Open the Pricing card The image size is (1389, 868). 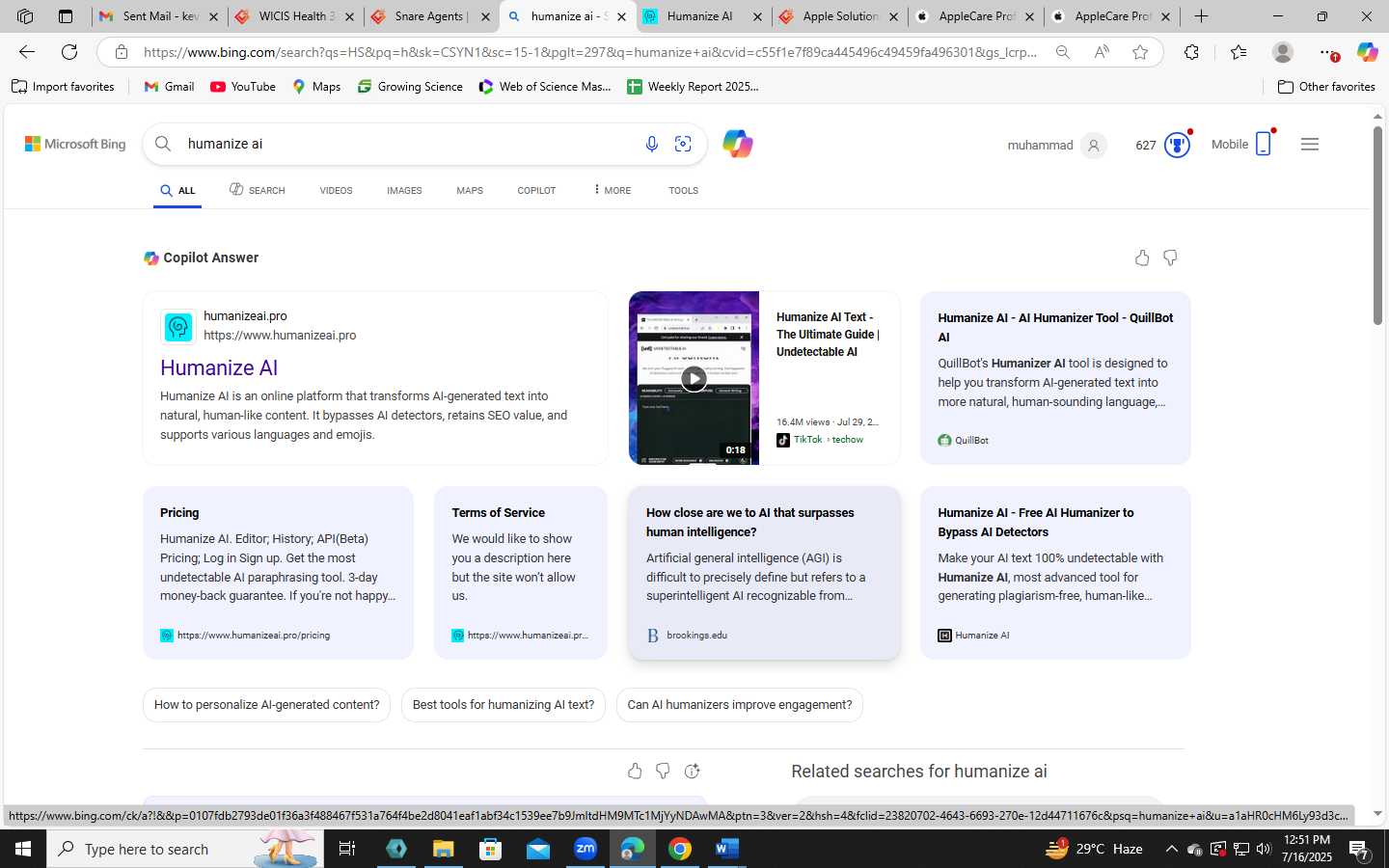point(278,572)
